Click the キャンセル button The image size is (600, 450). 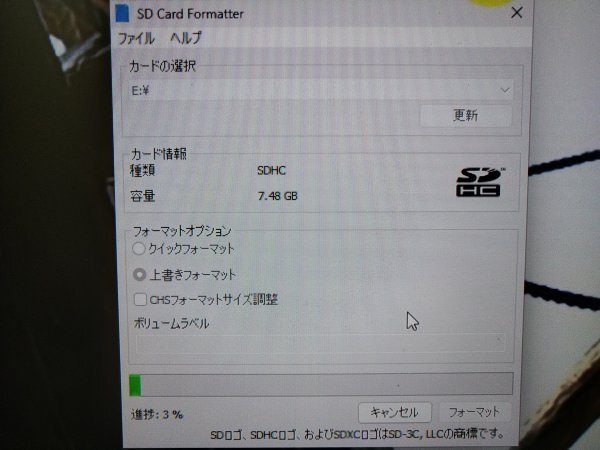(395, 412)
